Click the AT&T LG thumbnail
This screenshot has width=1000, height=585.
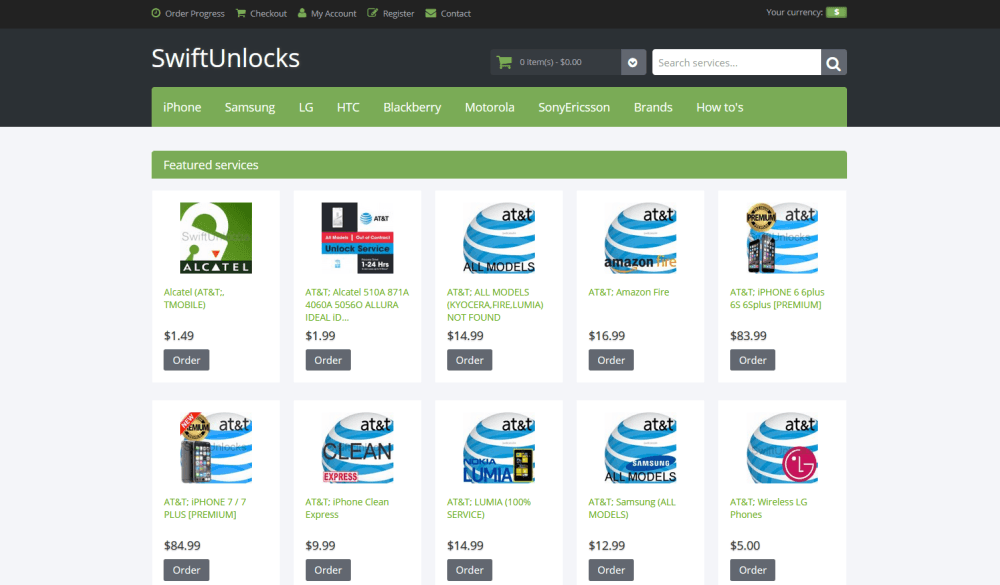(782, 448)
